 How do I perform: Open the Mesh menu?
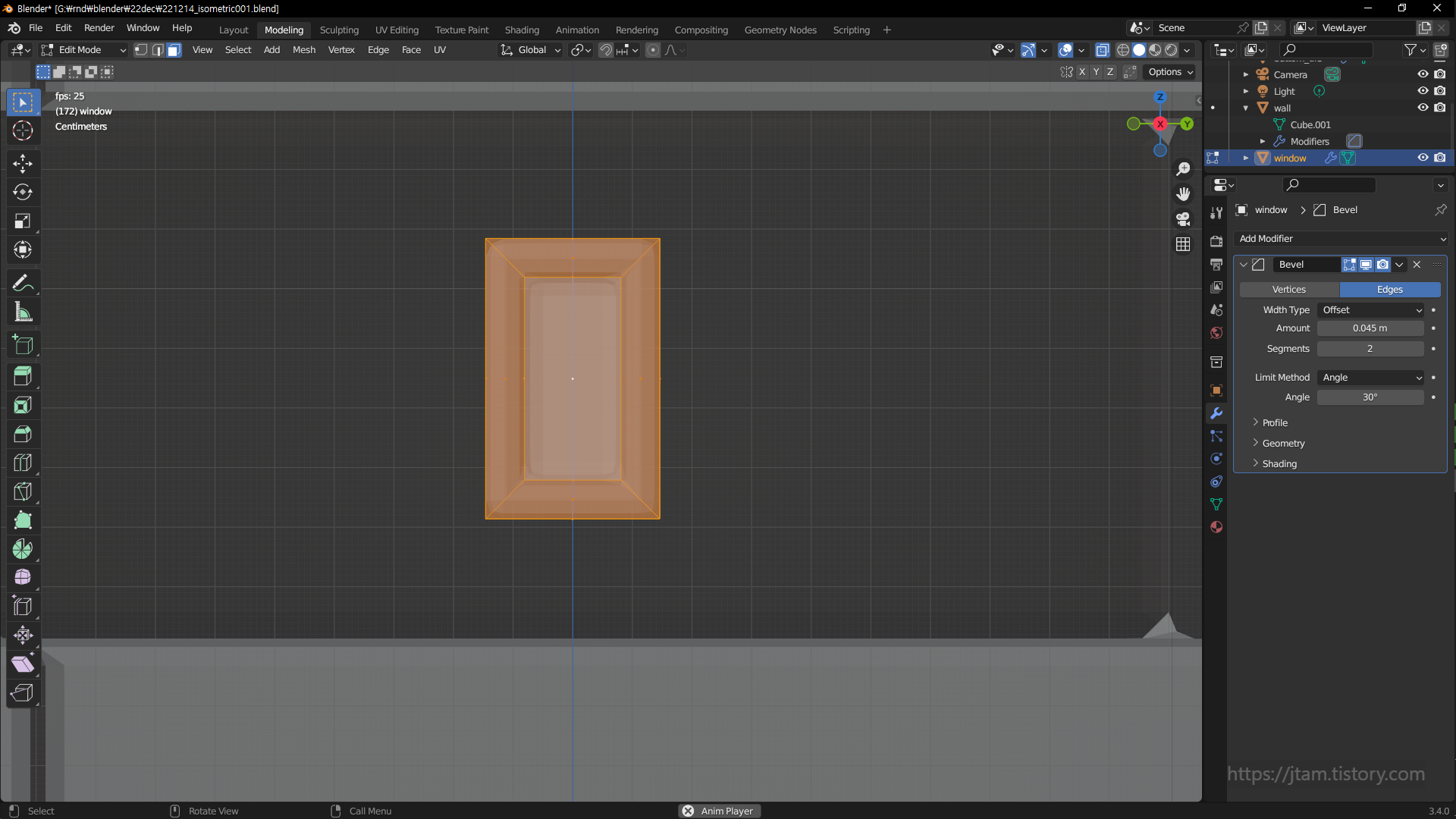click(x=303, y=50)
